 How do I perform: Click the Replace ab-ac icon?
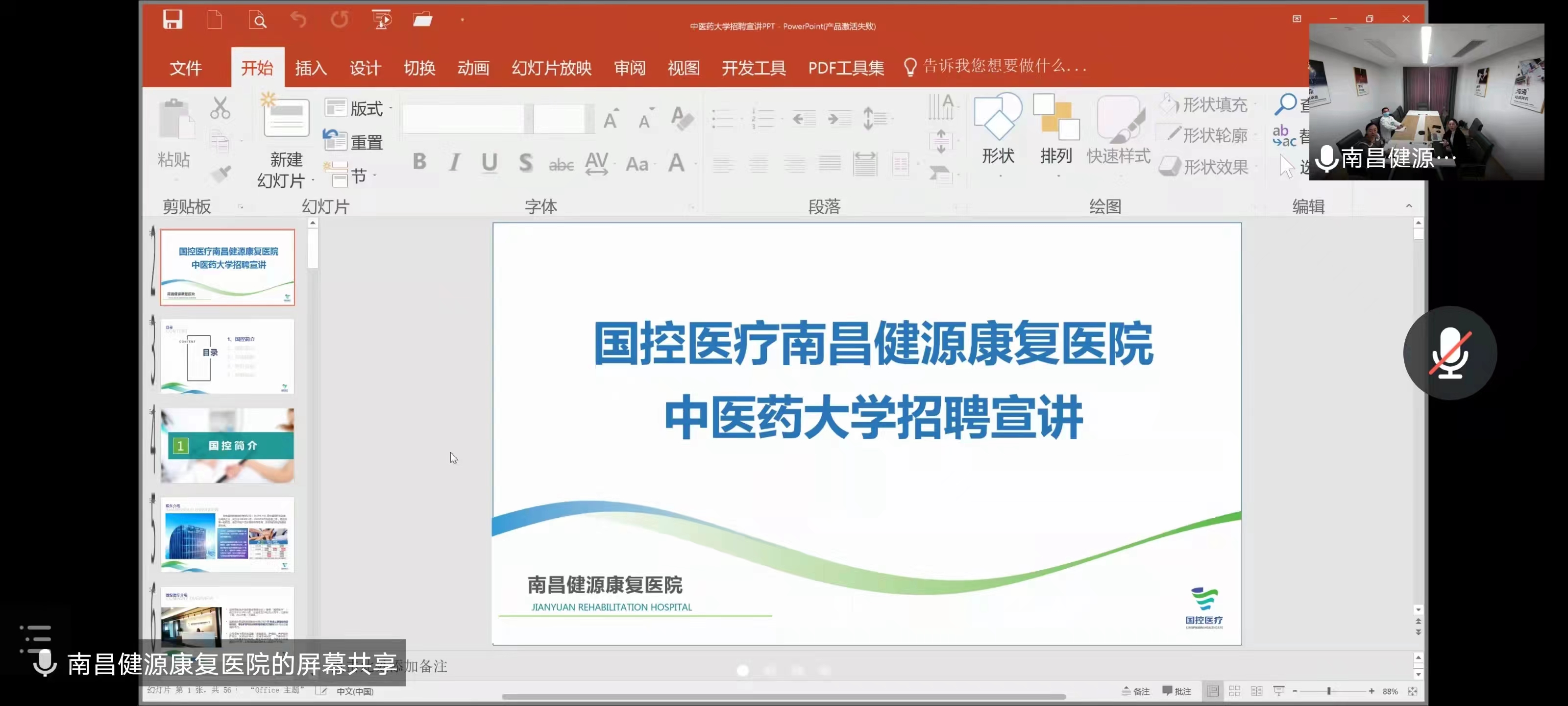click(x=1284, y=135)
